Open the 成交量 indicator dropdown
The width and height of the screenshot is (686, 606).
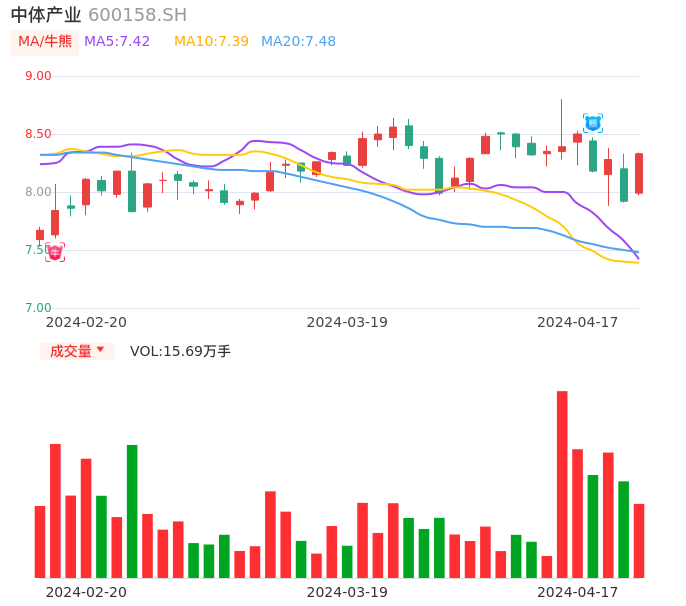point(77,351)
